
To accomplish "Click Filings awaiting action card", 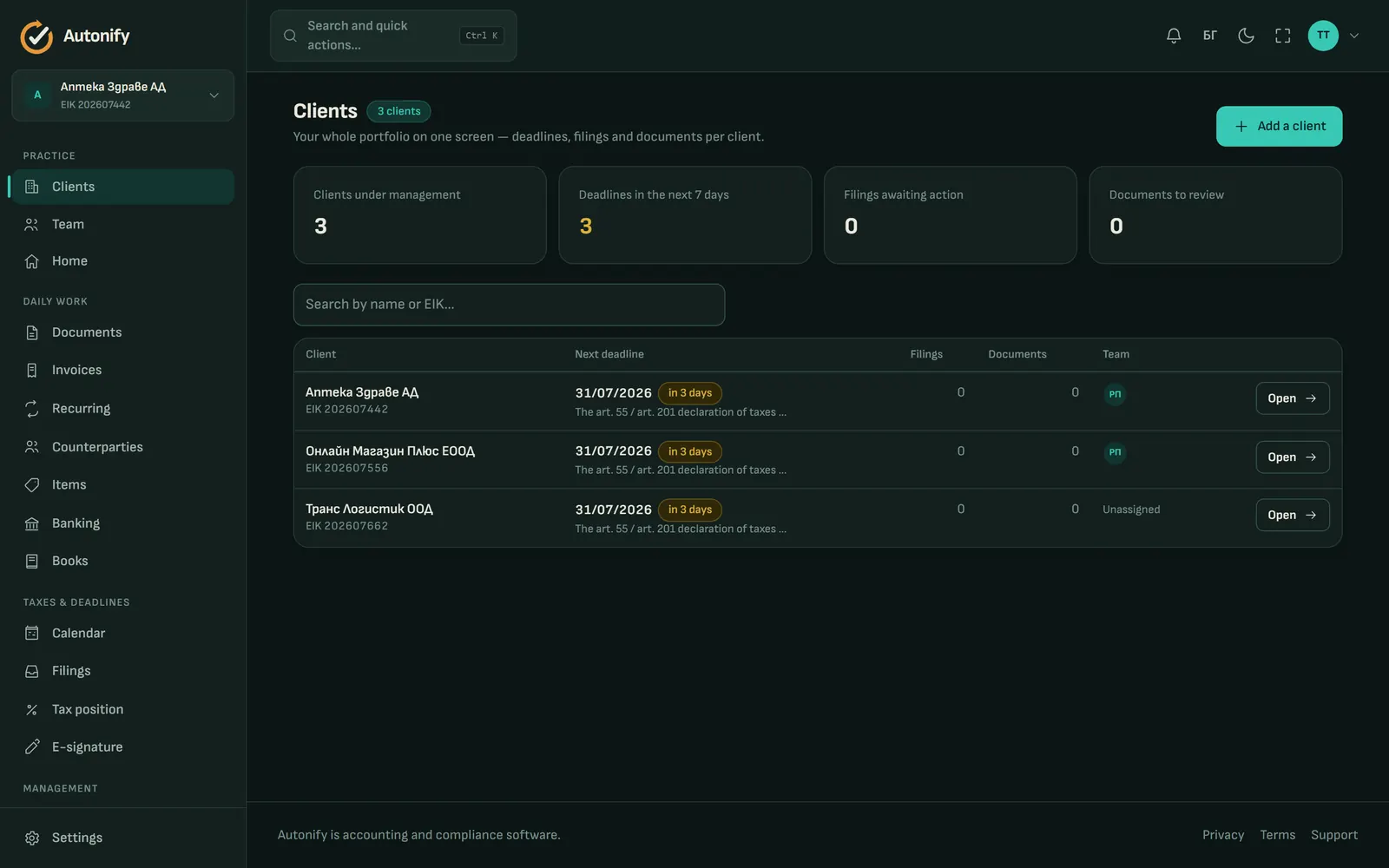I will [x=951, y=215].
